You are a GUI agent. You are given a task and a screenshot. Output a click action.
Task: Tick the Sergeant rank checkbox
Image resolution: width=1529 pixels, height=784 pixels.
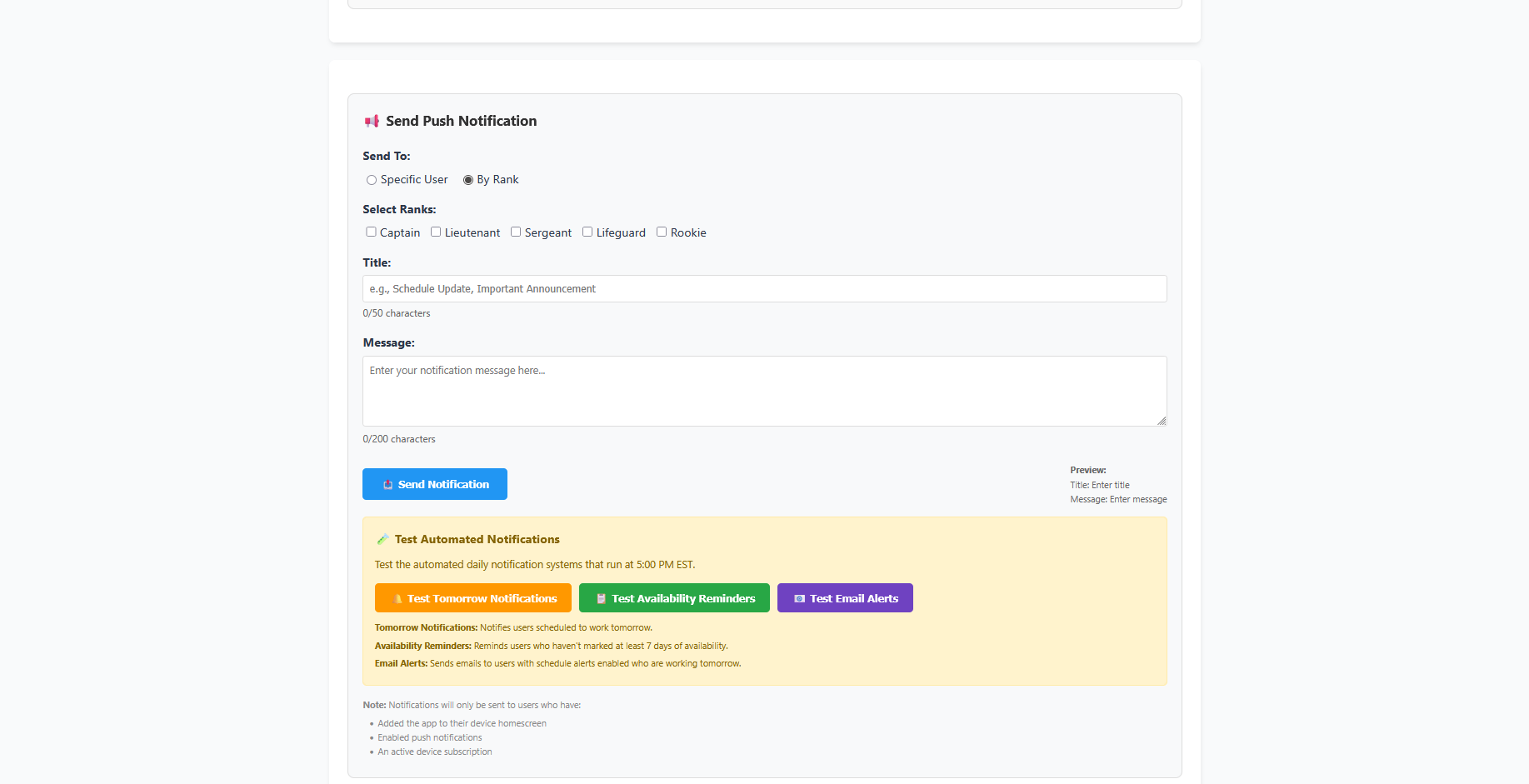516,232
